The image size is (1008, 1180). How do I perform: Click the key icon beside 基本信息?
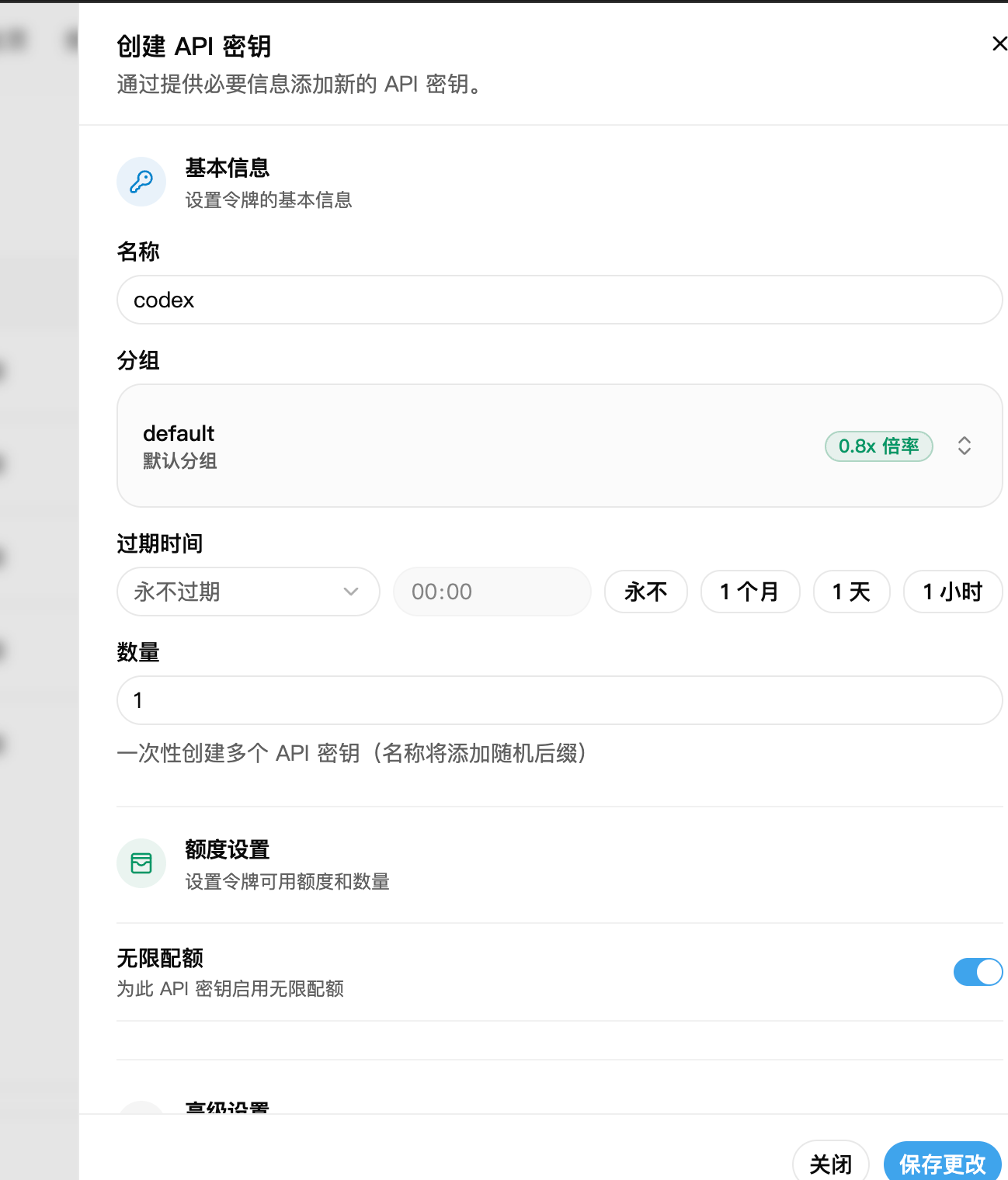(141, 182)
